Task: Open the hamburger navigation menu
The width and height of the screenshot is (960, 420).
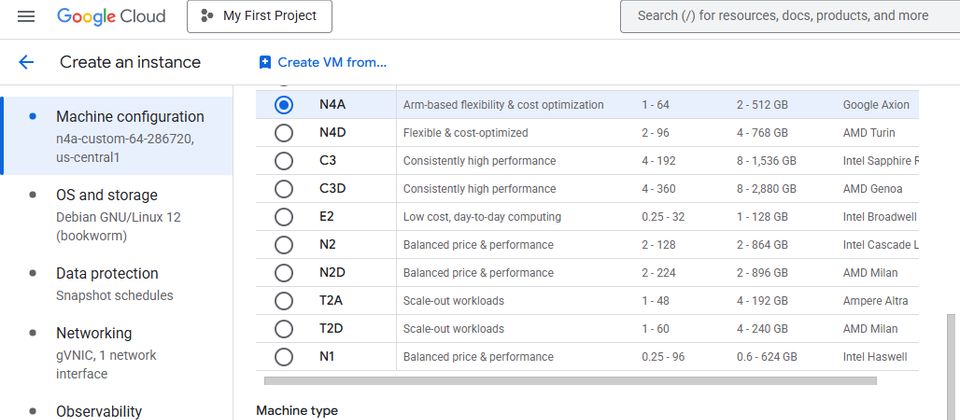Action: [26, 16]
